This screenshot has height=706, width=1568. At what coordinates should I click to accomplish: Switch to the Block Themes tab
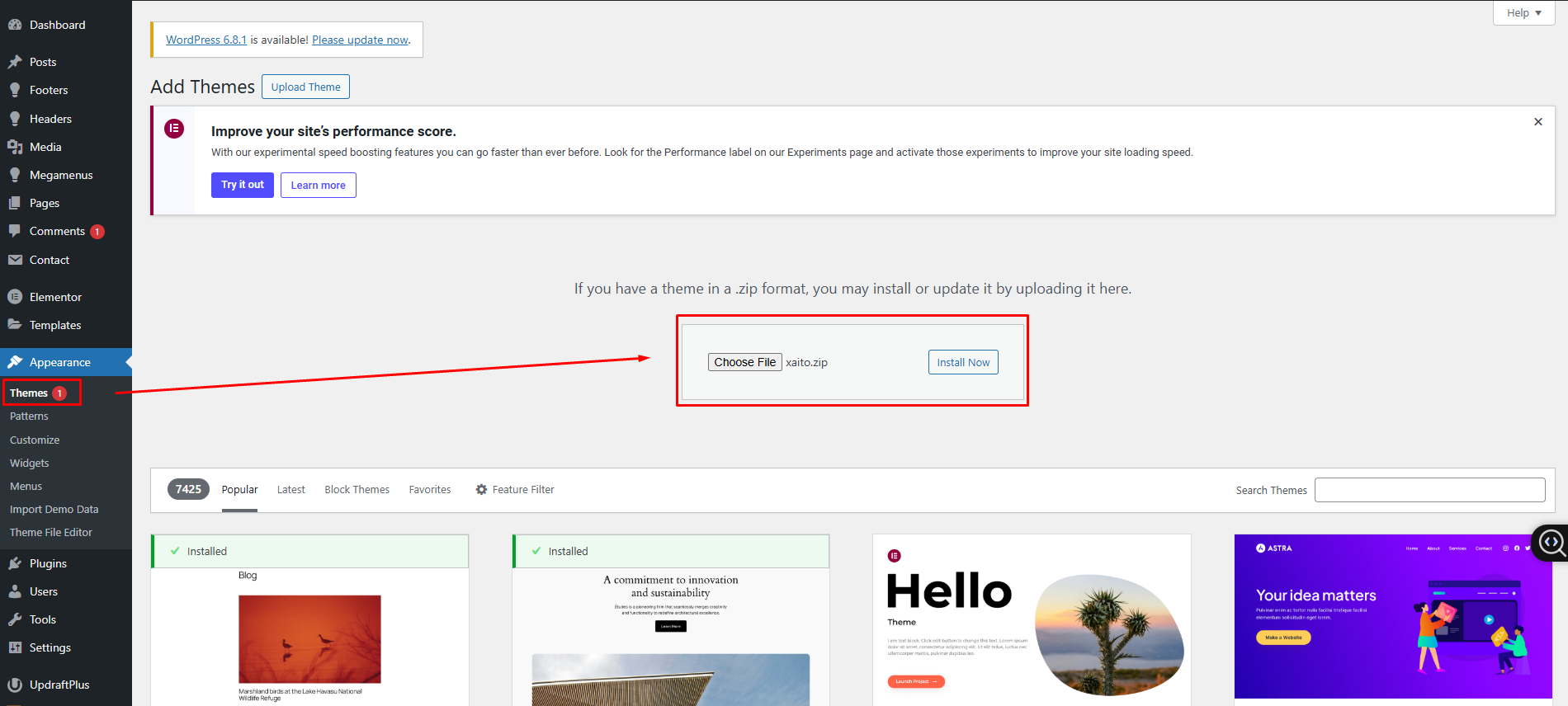point(357,490)
